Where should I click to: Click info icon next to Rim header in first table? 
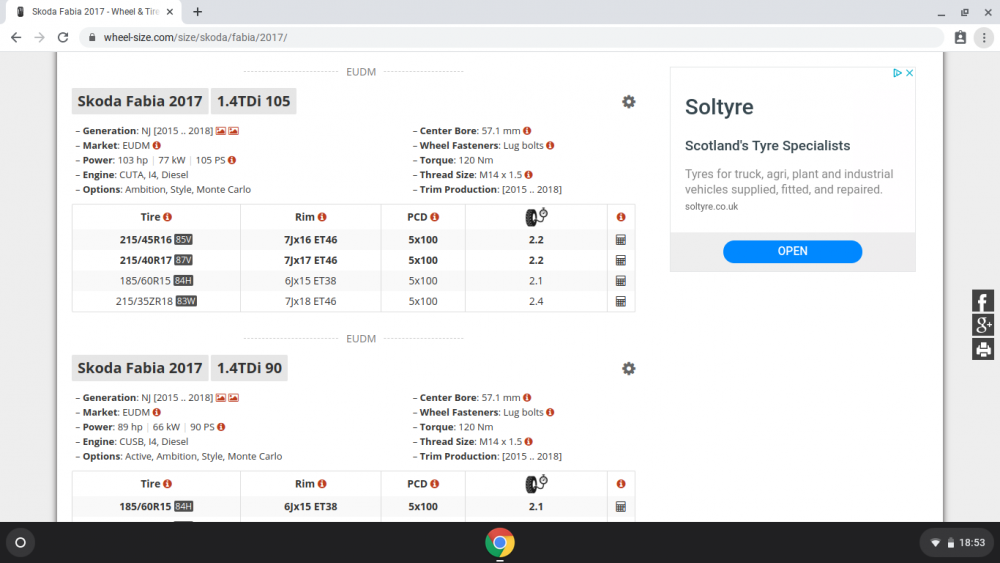[x=322, y=217]
